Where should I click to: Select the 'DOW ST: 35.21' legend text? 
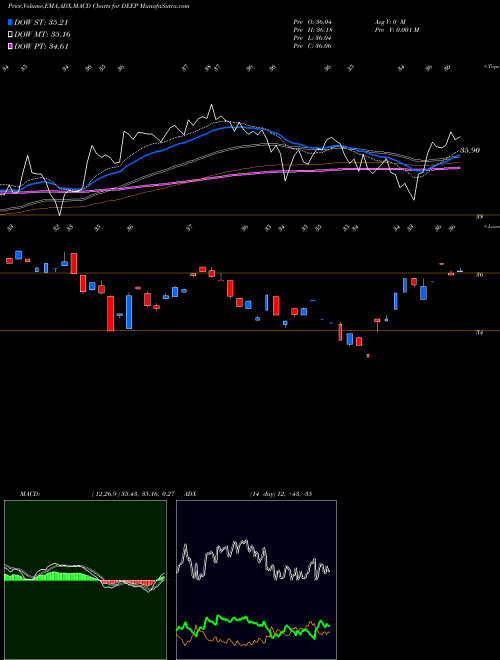tap(41, 22)
